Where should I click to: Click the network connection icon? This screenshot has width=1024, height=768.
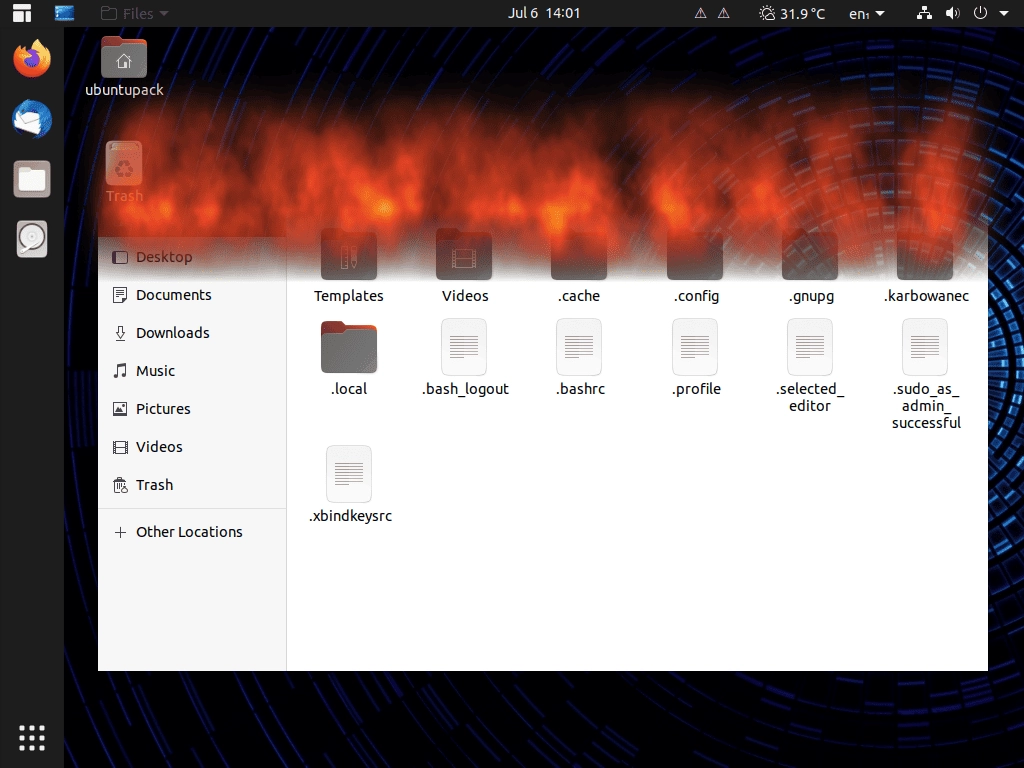click(x=924, y=13)
